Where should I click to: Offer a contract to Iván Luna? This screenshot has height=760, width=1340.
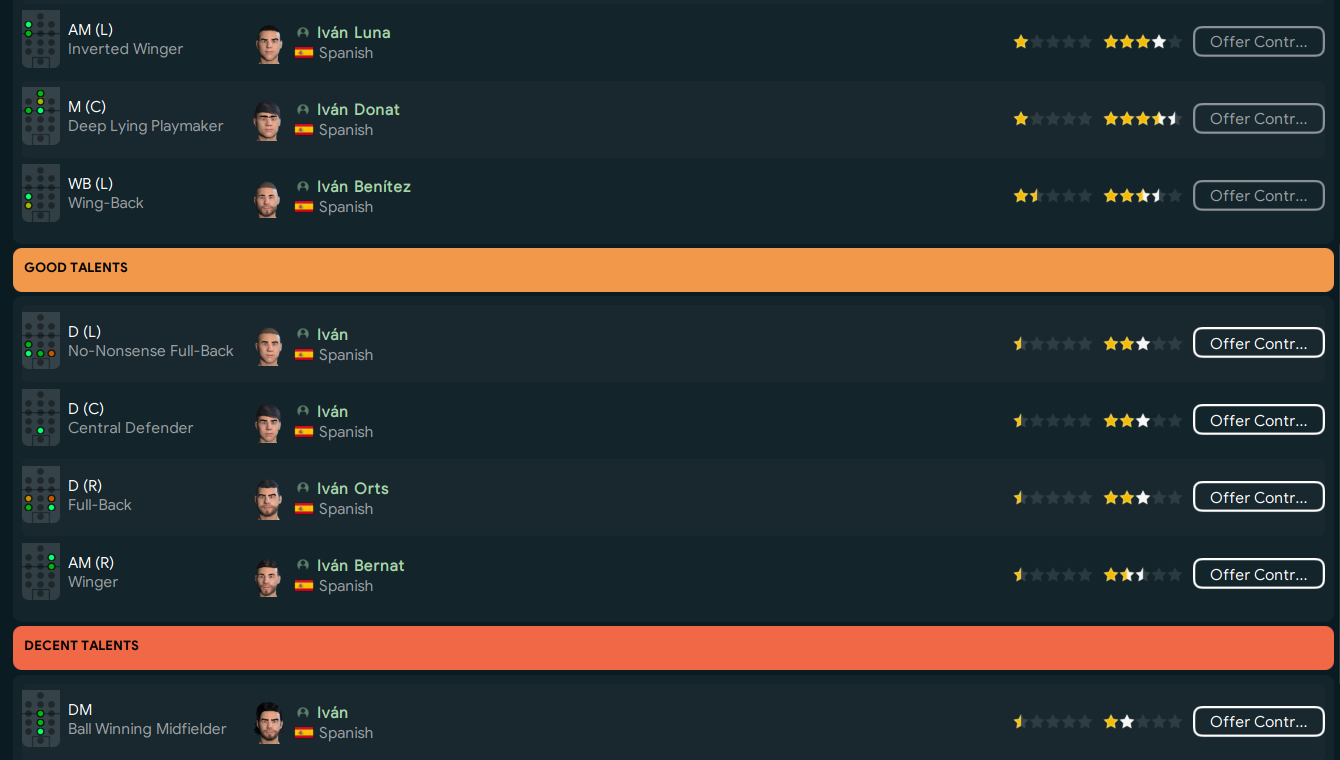point(1258,42)
